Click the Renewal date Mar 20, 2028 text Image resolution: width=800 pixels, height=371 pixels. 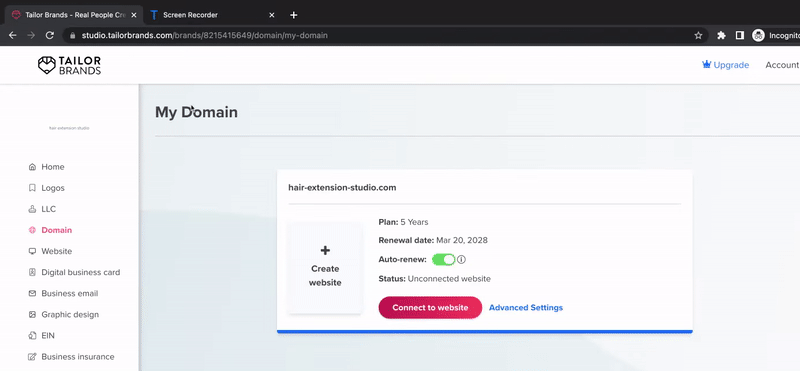point(433,240)
